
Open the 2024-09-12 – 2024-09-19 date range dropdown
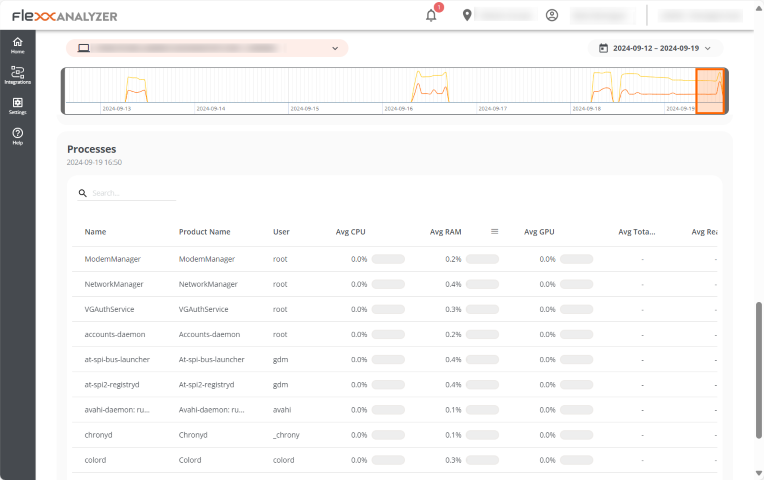655,48
